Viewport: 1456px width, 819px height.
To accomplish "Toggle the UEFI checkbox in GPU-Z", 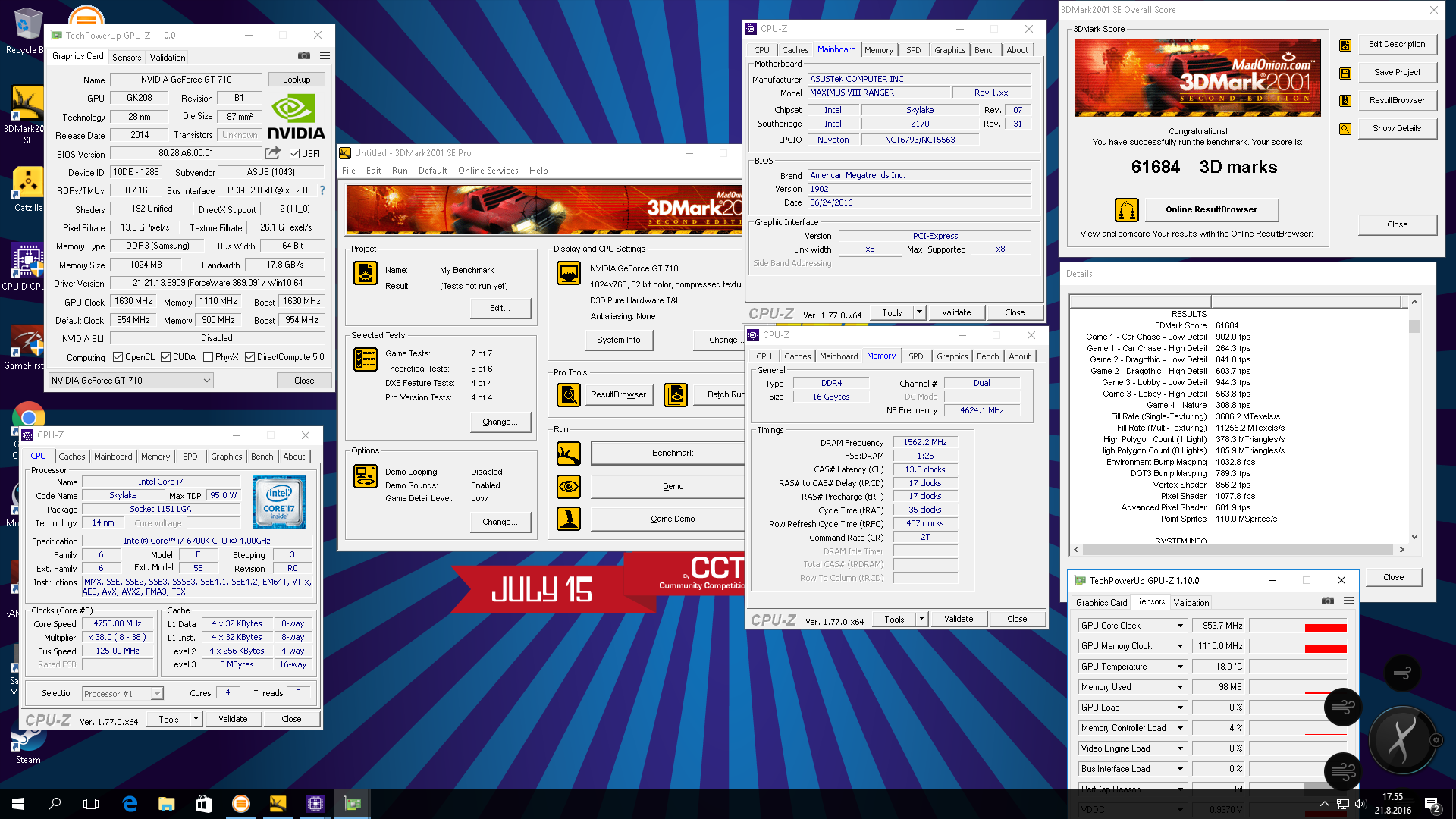I will click(x=294, y=153).
